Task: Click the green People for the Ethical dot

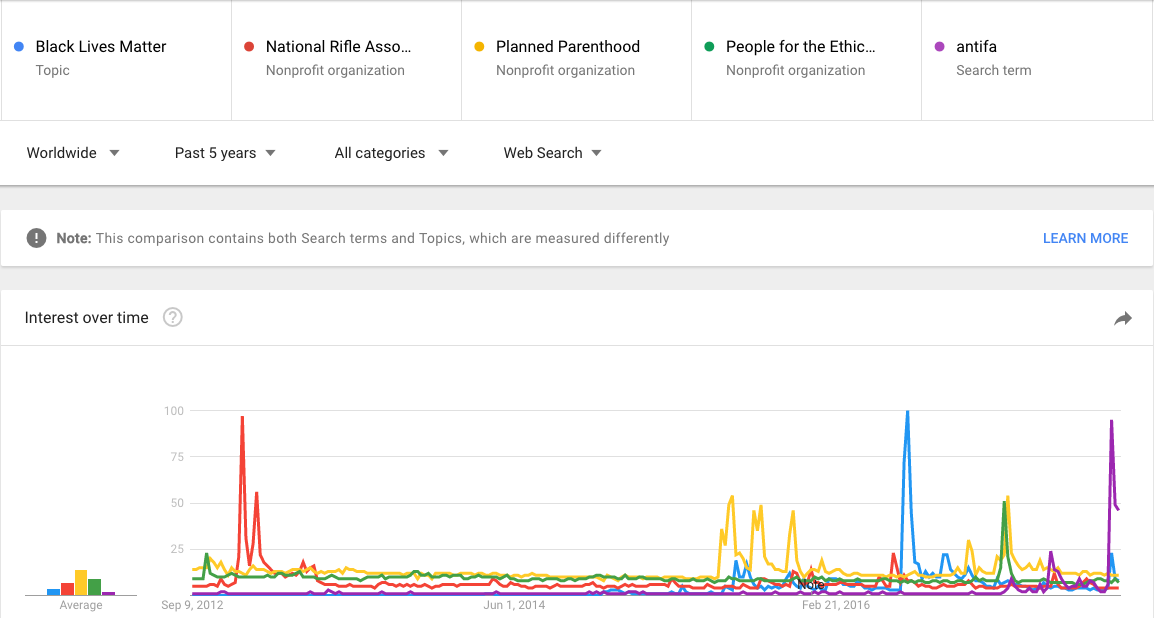Action: point(709,46)
